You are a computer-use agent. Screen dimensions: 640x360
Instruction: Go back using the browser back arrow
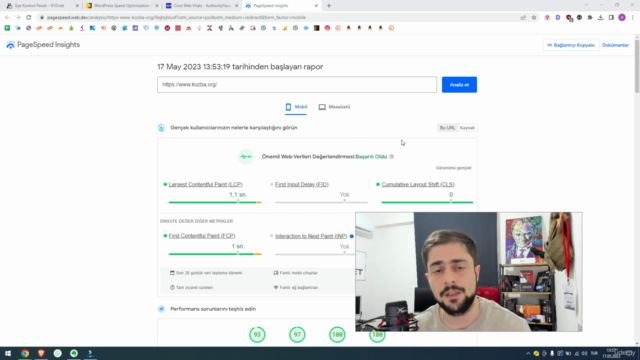(7, 18)
